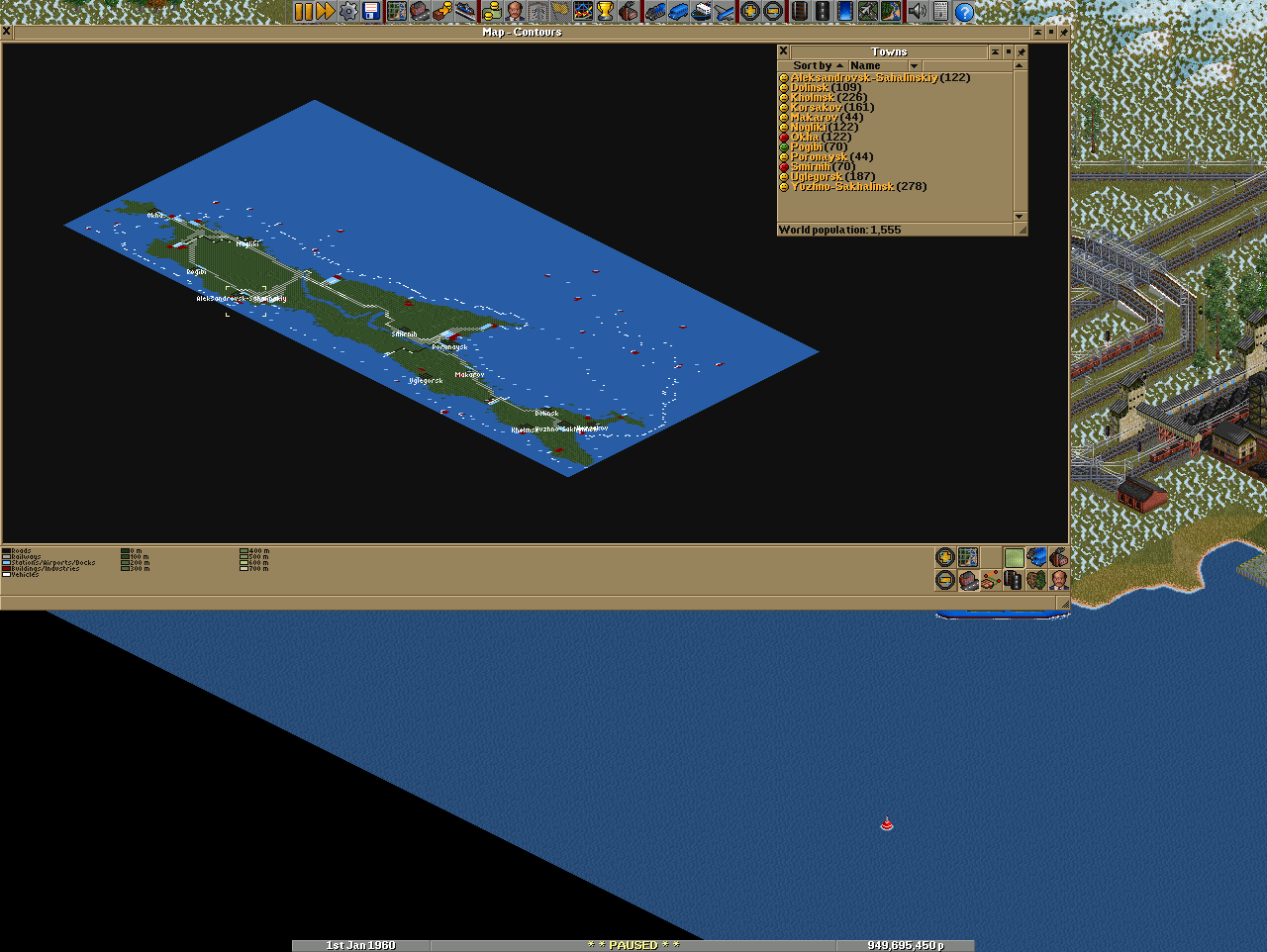The image size is (1267, 952).
Task: Open the road construction toolbar icon
Action: (822, 12)
